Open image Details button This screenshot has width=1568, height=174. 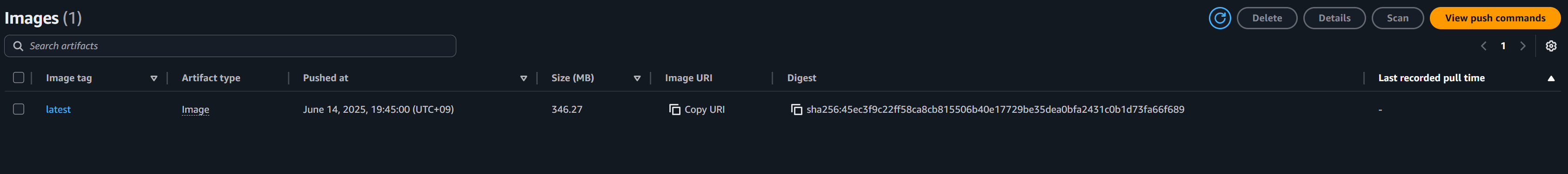click(1334, 18)
